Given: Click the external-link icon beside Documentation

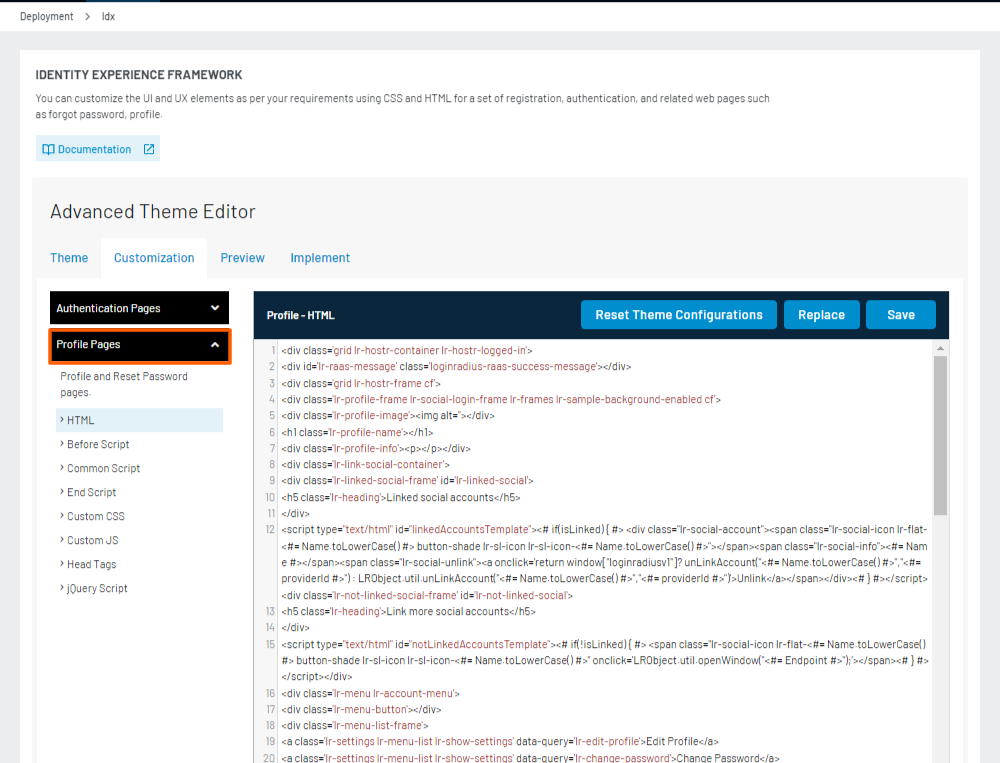Looking at the screenshot, I should tap(147, 147).
